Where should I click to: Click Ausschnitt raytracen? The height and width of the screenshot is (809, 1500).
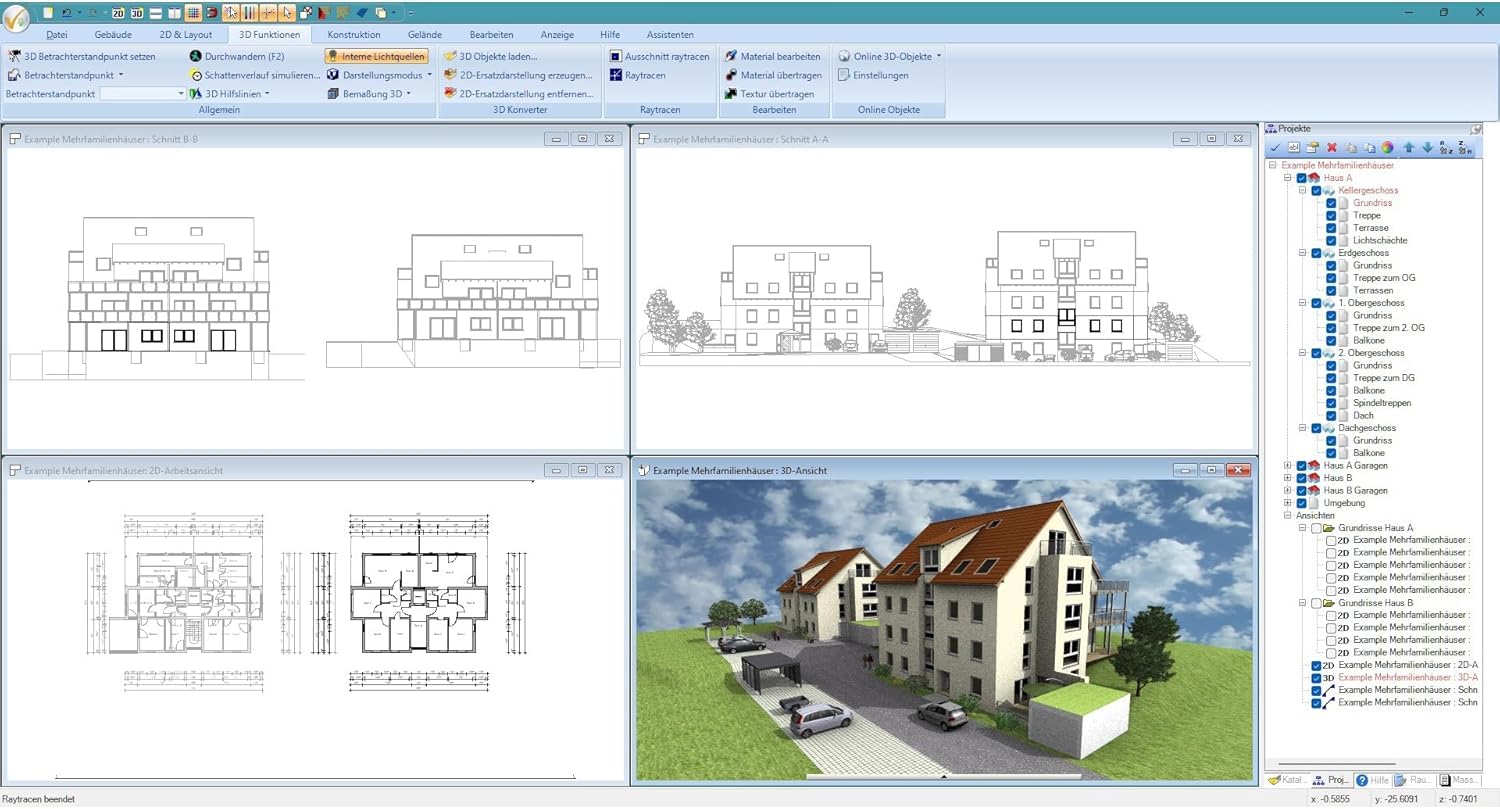(x=658, y=57)
